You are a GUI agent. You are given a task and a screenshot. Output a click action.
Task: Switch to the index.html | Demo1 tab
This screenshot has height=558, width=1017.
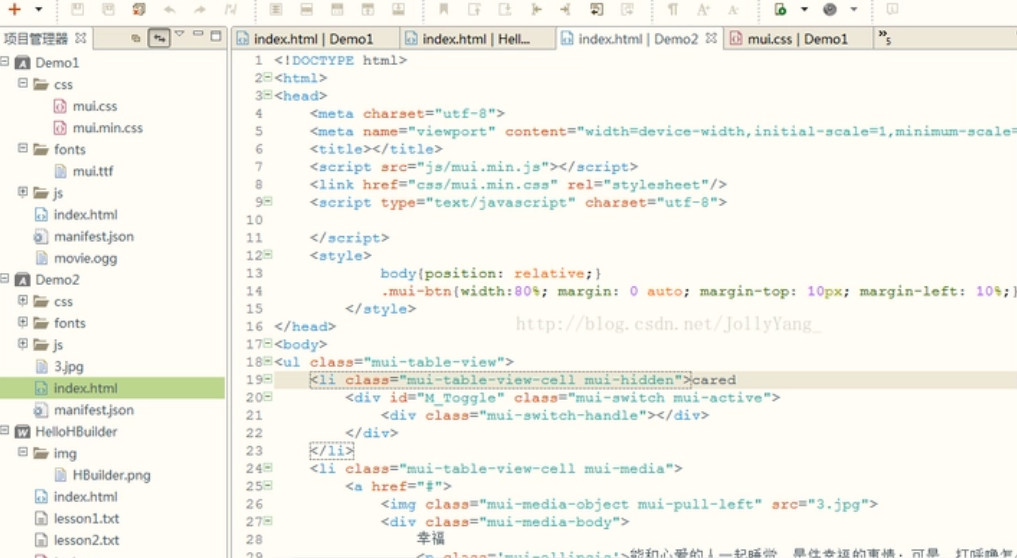304,39
